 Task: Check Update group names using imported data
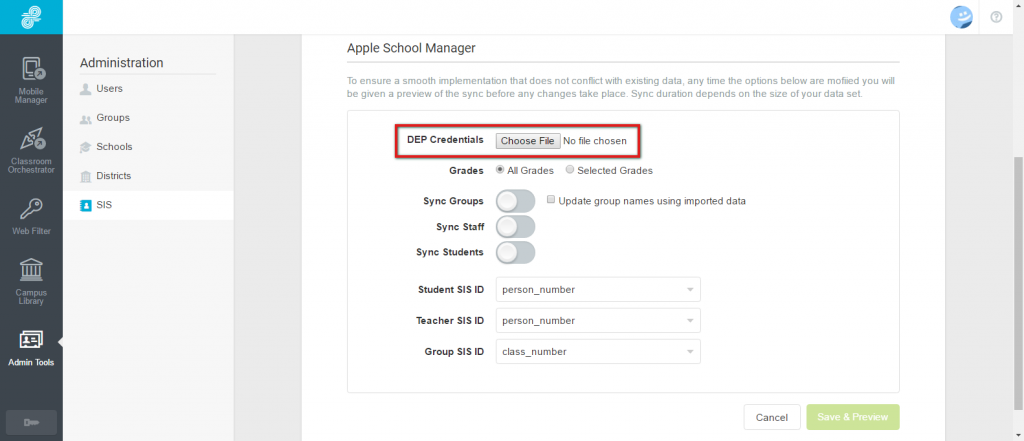(551, 200)
